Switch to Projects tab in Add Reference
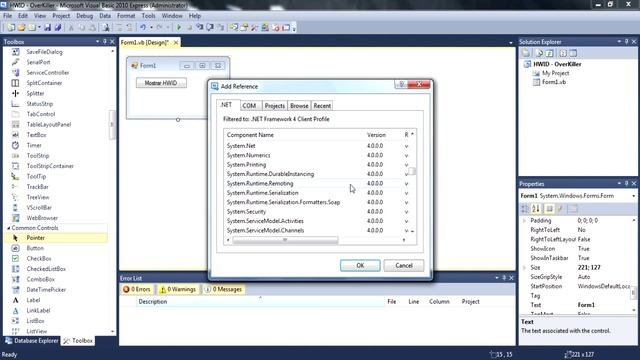Viewport: 640px width, 360px height. pos(275,106)
